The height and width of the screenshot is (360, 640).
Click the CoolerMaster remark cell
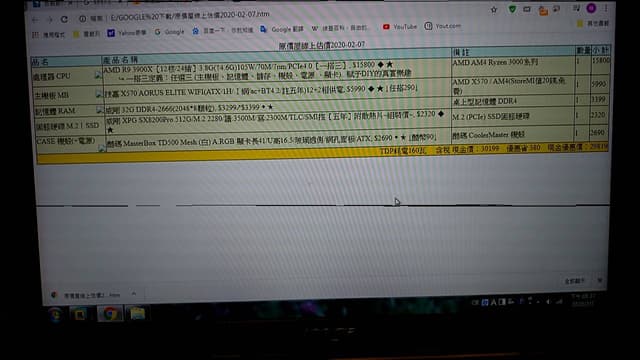point(513,134)
